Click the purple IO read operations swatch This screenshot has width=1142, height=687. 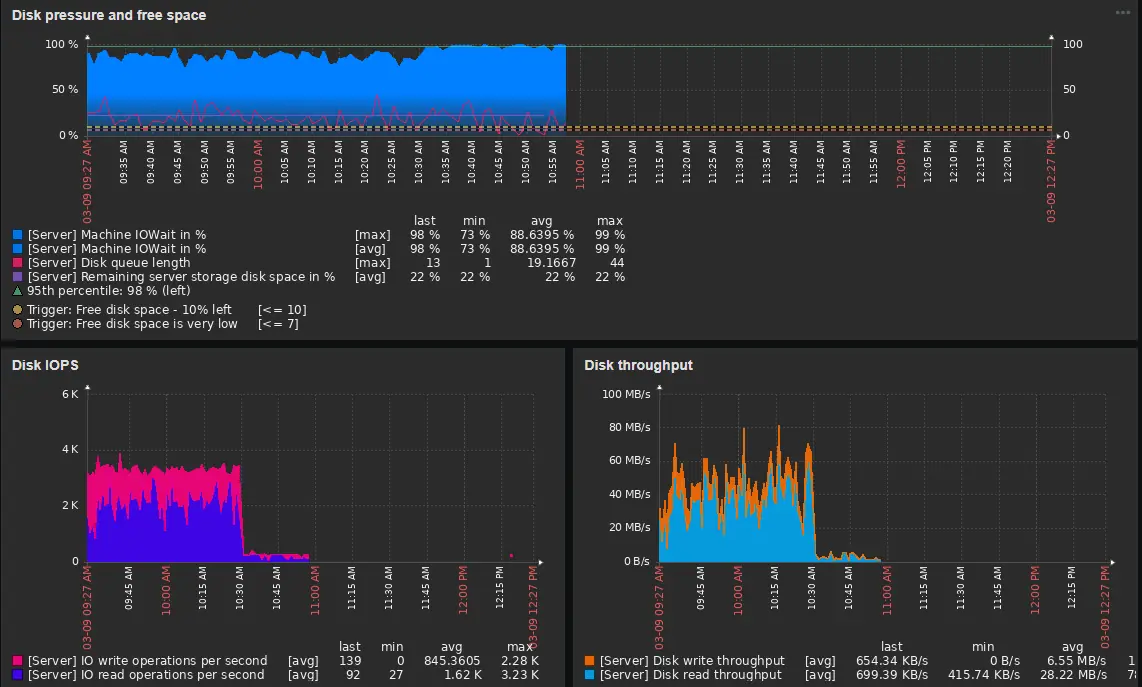click(17, 675)
